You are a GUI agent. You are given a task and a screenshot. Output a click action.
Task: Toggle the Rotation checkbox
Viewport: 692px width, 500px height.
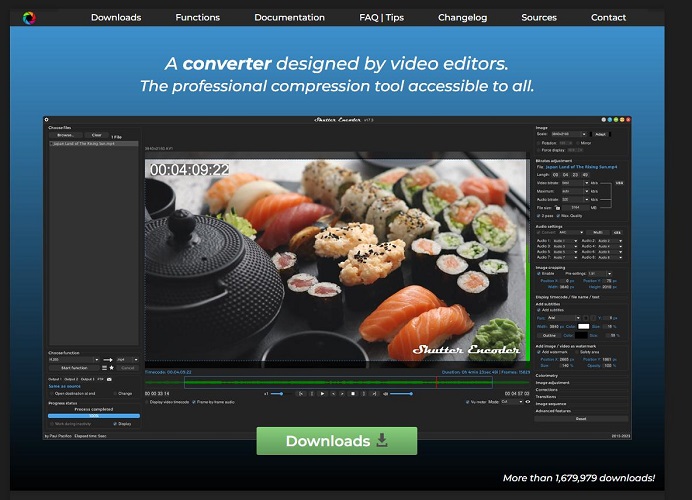point(538,143)
